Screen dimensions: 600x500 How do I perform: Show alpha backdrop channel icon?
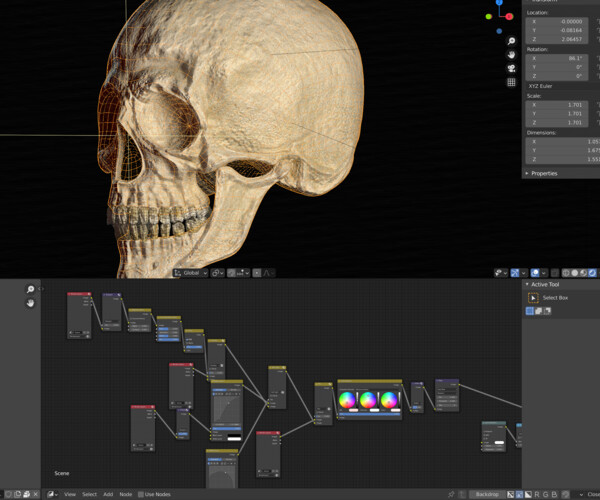[x=528, y=494]
